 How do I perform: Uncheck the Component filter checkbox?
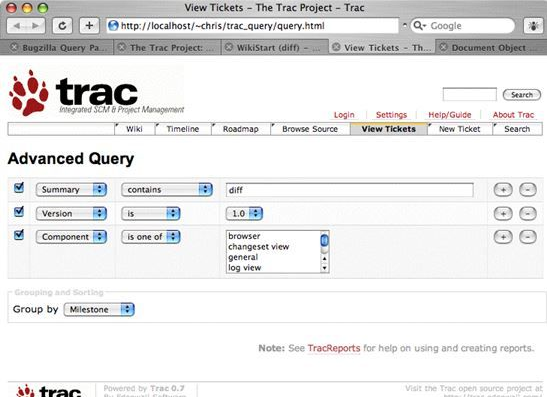[19, 235]
